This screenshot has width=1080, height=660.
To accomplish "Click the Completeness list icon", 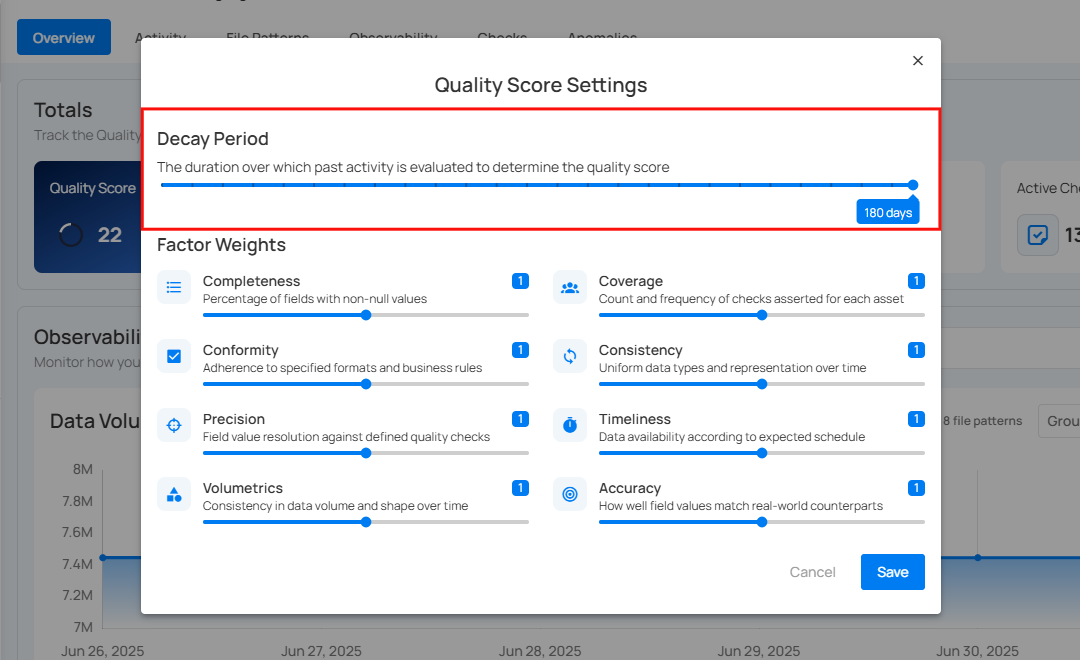I will click(174, 288).
